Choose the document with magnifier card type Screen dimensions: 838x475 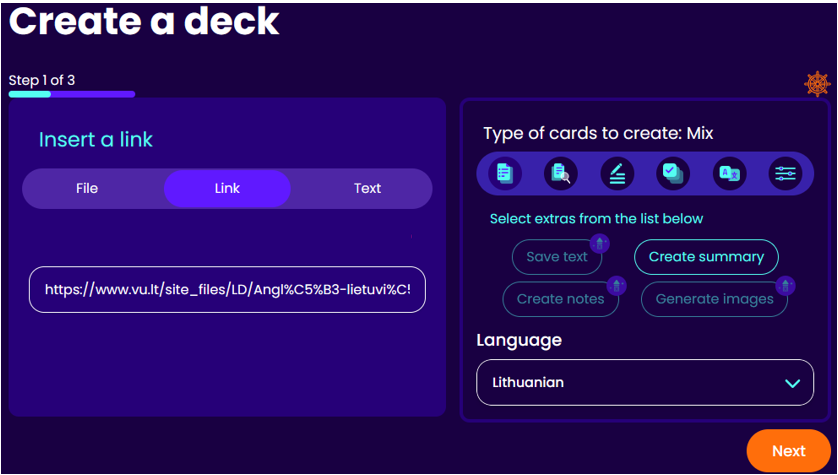[561, 174]
